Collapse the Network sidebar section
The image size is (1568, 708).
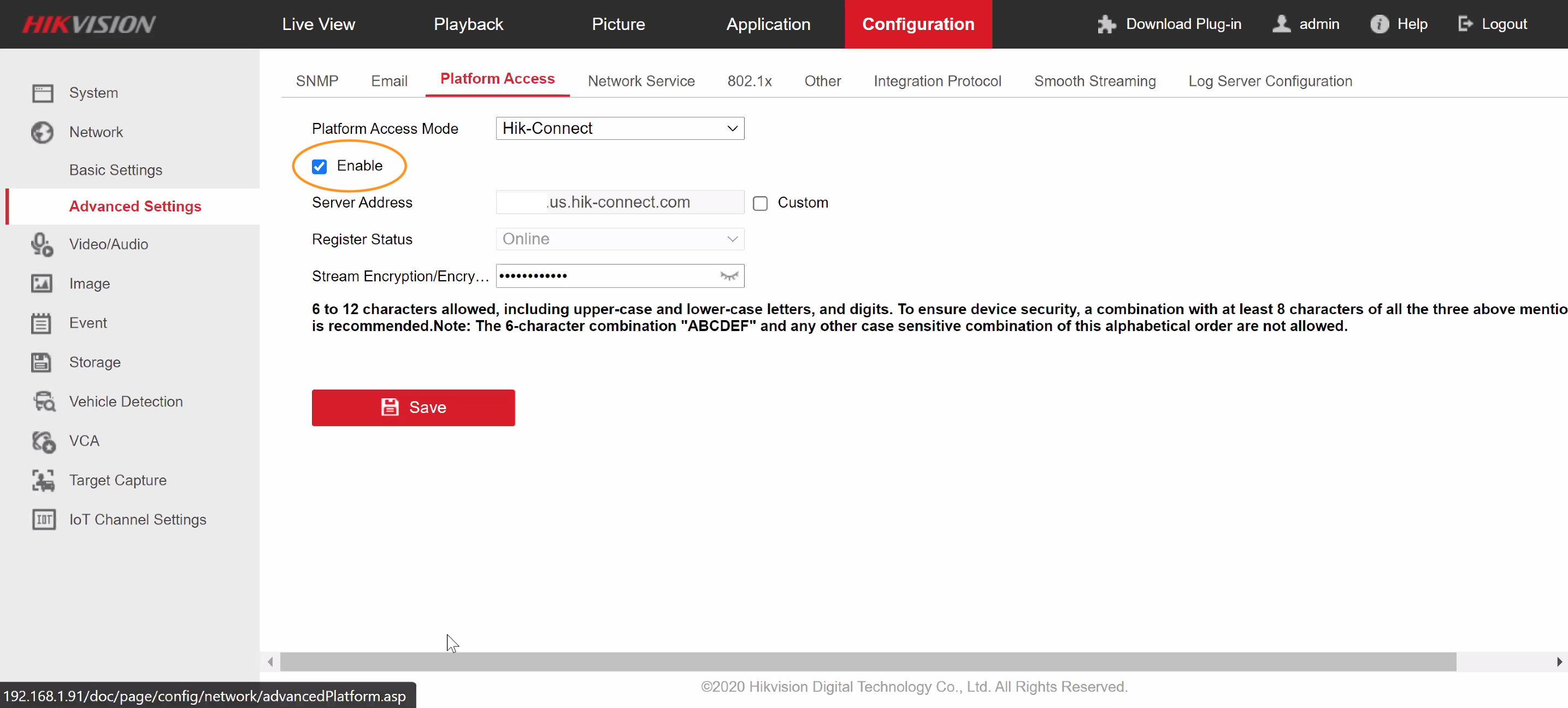[x=96, y=132]
